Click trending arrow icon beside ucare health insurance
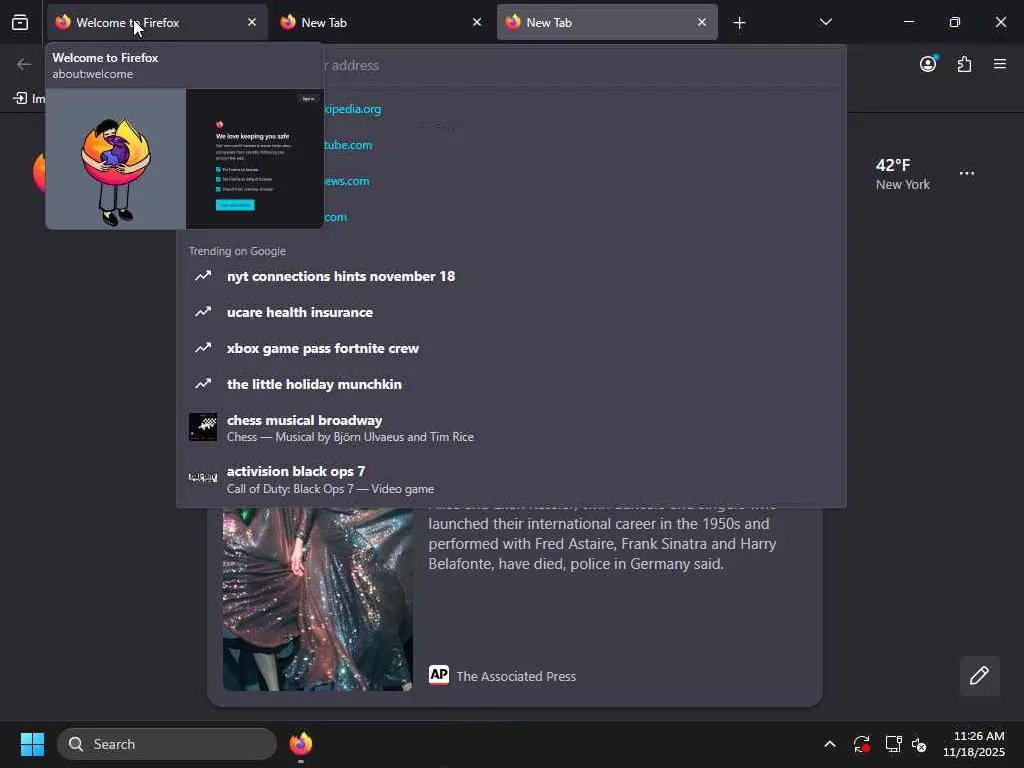 pyautogui.click(x=203, y=312)
